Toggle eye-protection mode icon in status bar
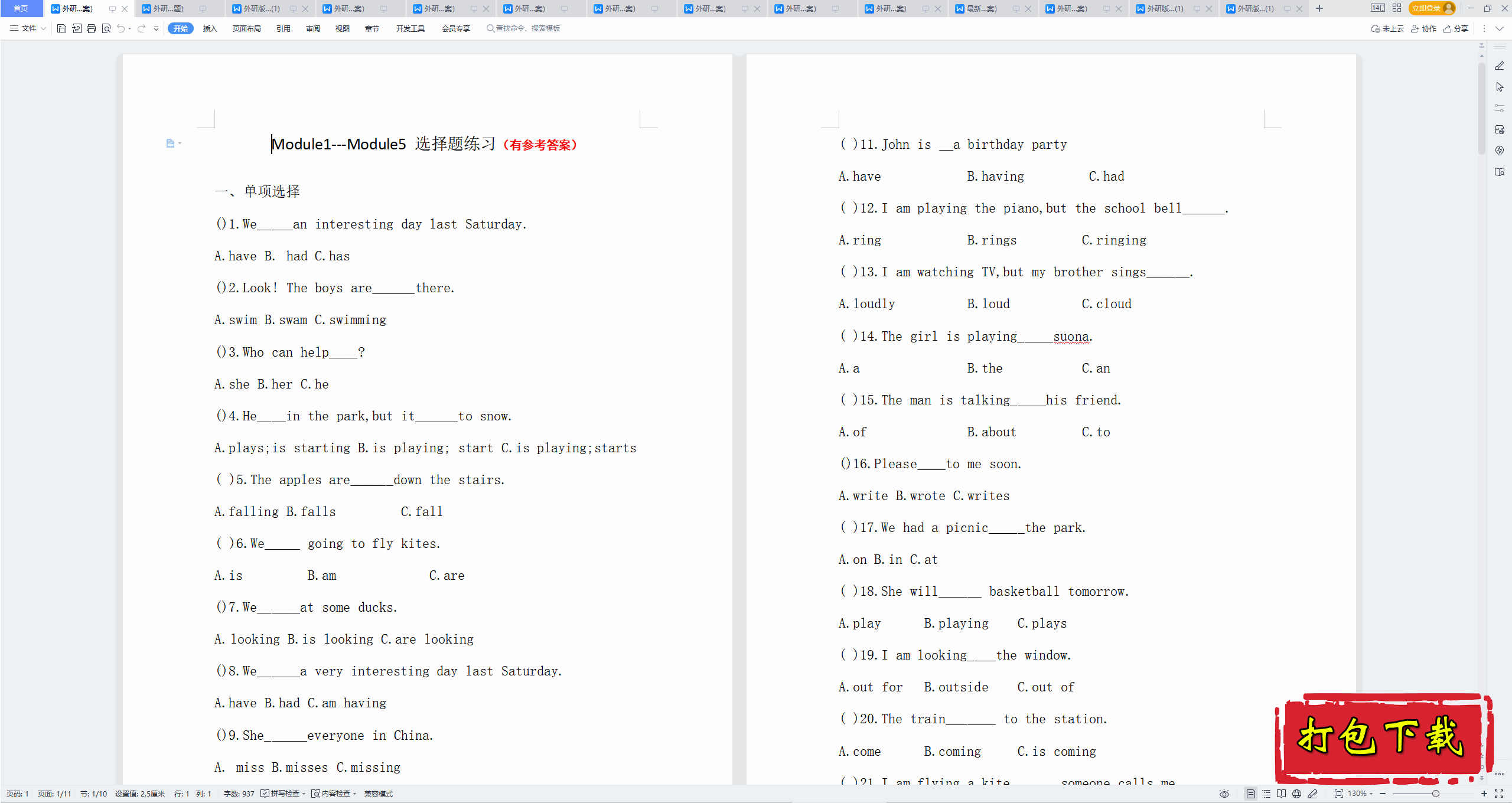The image size is (1512, 803). coord(1224,794)
